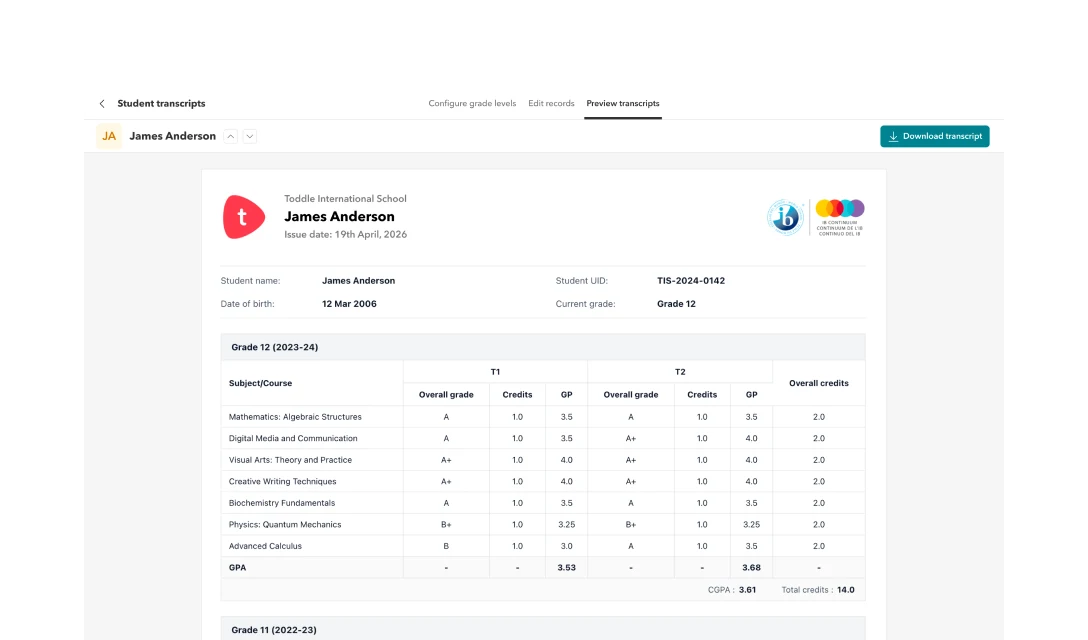Click the James Anderson name beside the avatar
The height and width of the screenshot is (640, 1088).
coord(173,136)
